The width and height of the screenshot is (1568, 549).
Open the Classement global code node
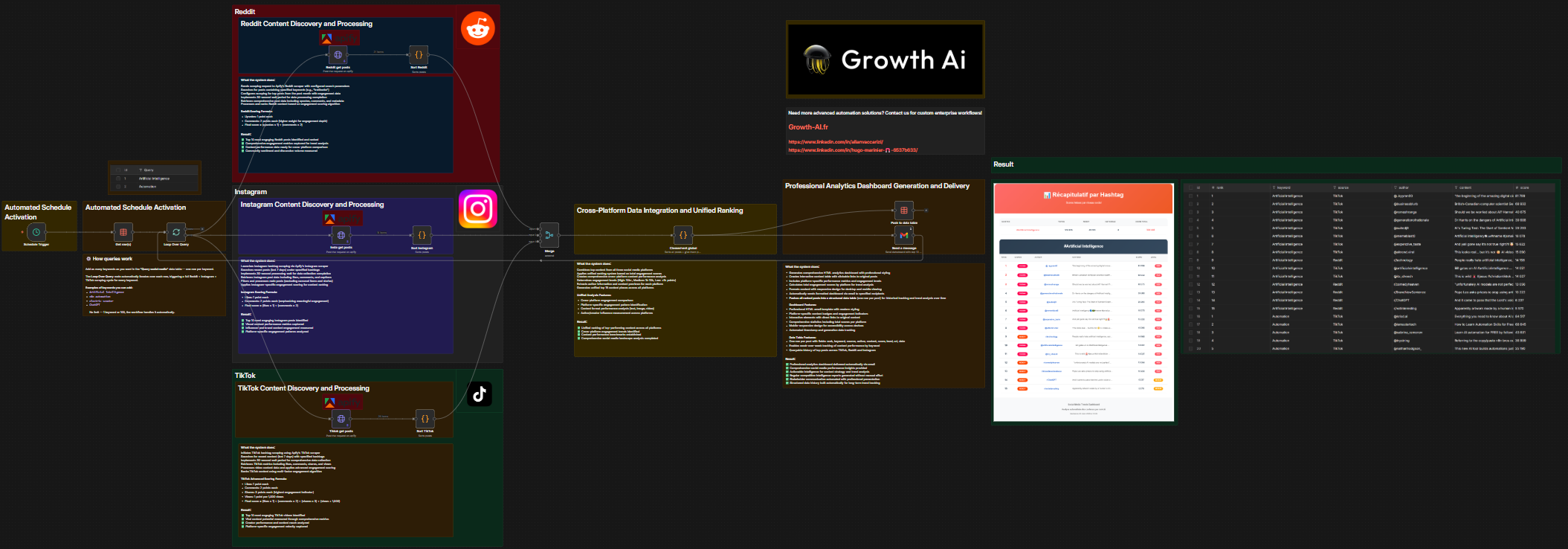click(683, 235)
